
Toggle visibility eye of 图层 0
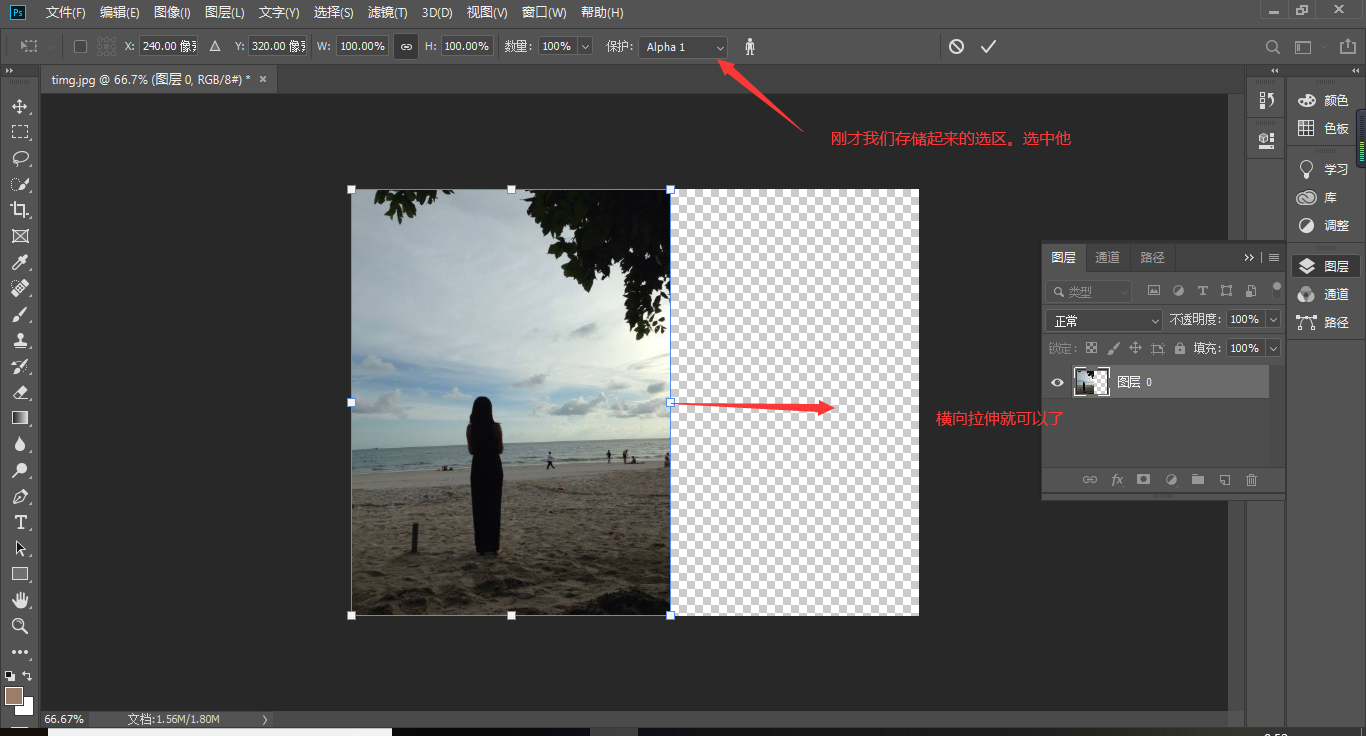(1057, 382)
